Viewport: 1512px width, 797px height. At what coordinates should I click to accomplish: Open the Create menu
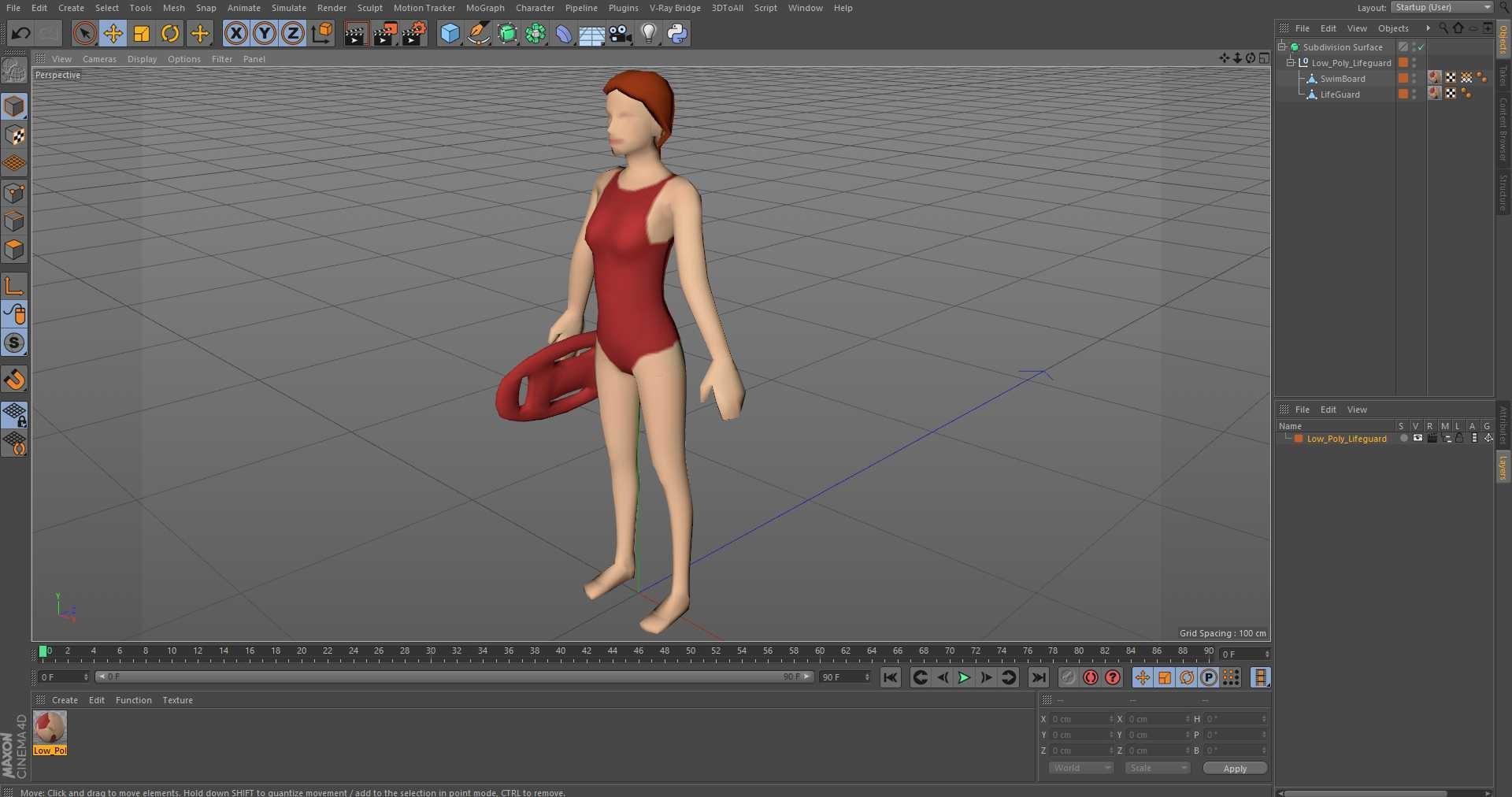[71, 8]
